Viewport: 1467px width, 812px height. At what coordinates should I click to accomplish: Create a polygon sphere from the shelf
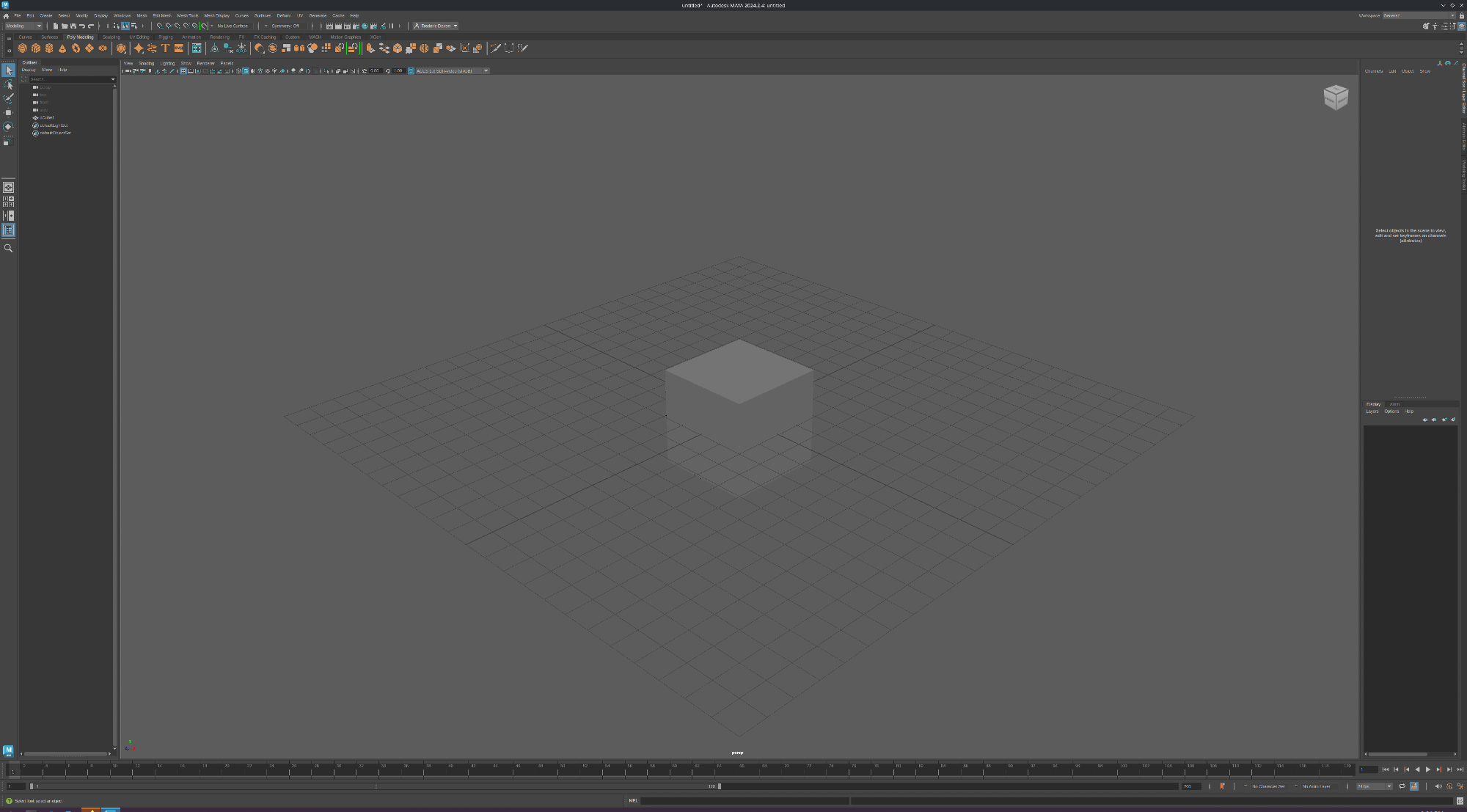23,48
